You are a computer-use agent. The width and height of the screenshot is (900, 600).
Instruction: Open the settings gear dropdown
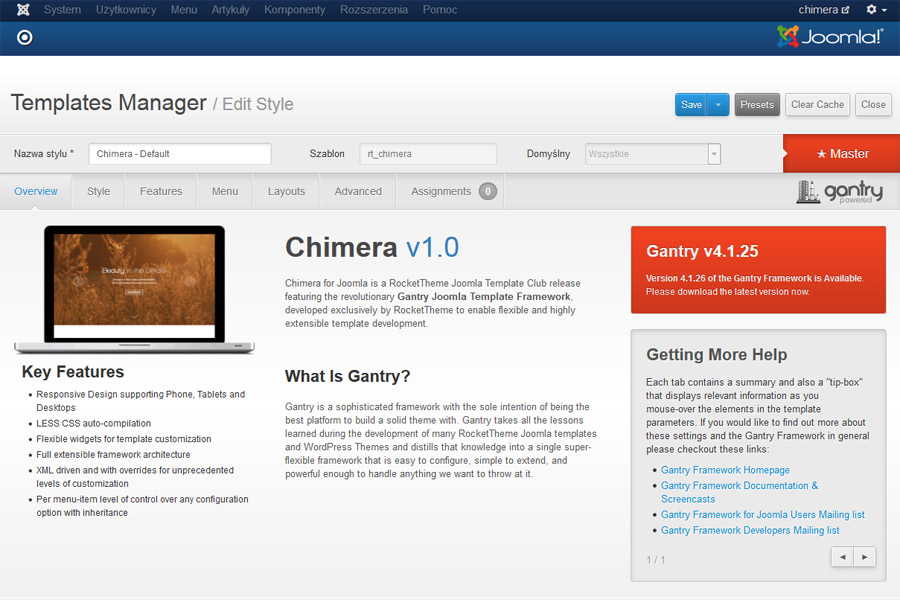coord(876,10)
